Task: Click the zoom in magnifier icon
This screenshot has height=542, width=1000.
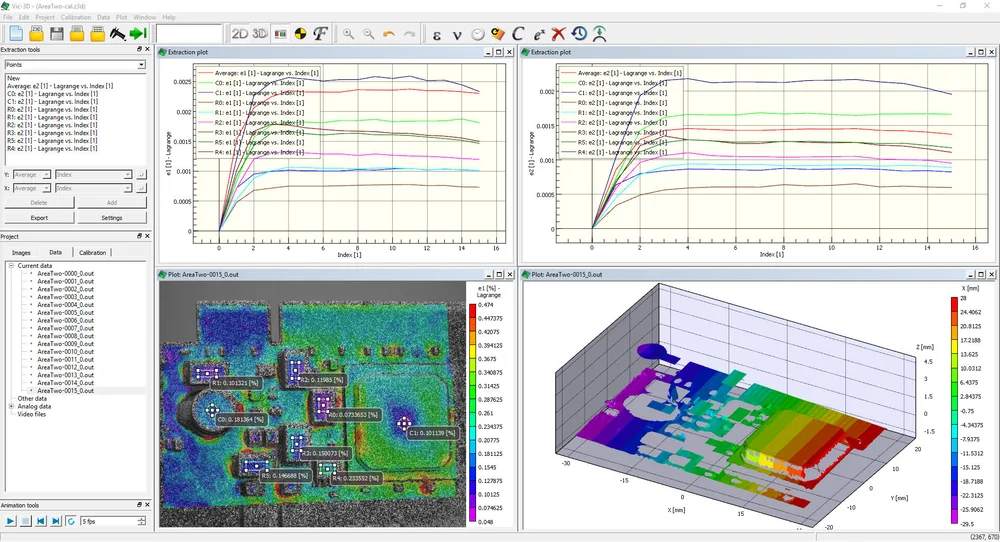Action: click(349, 34)
